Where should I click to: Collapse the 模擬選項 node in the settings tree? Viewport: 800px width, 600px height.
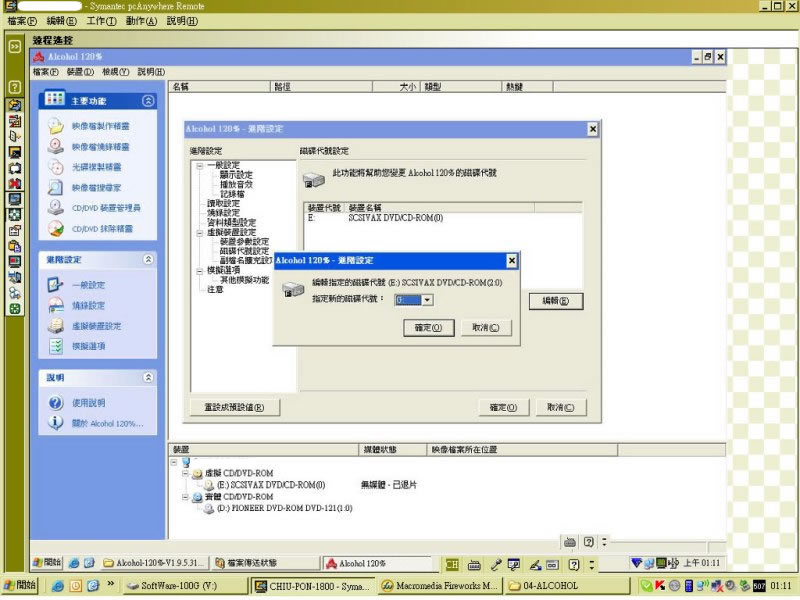(x=200, y=271)
